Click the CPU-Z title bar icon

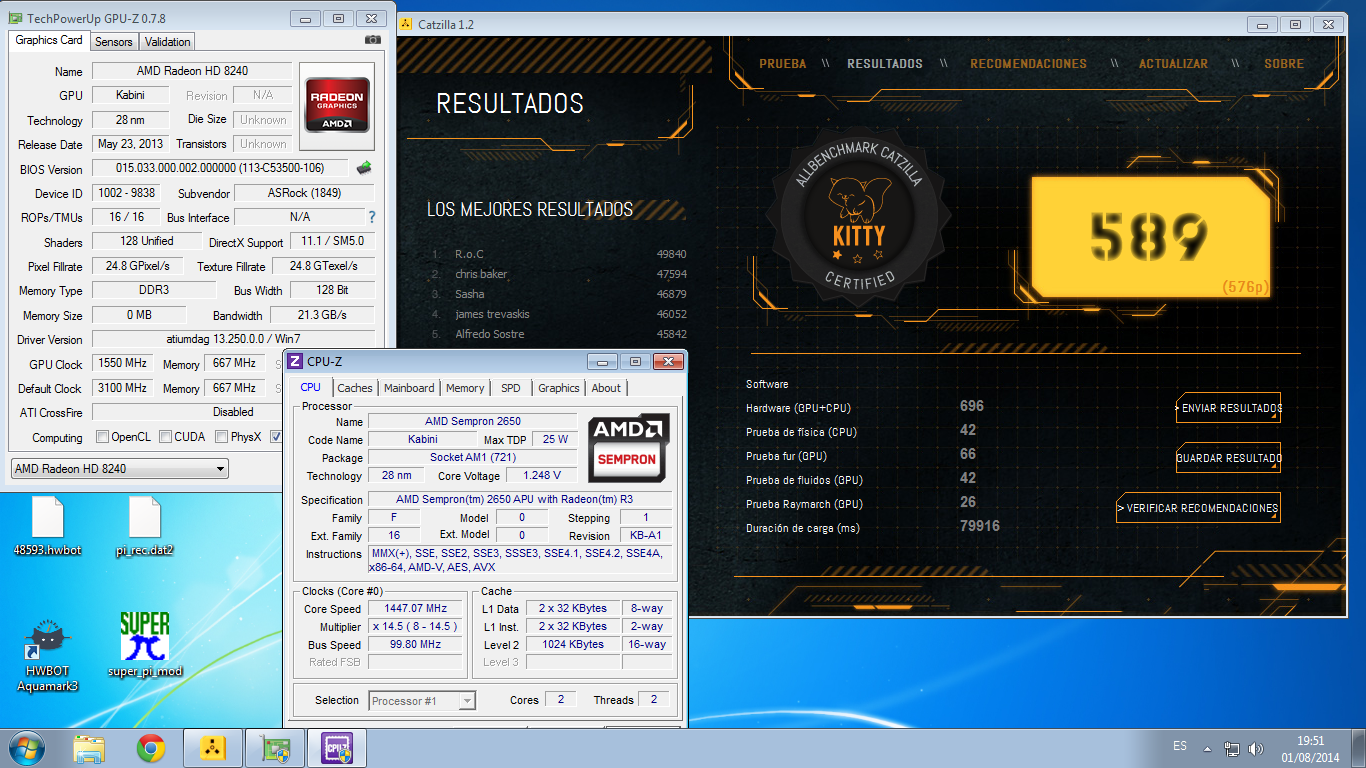(295, 361)
